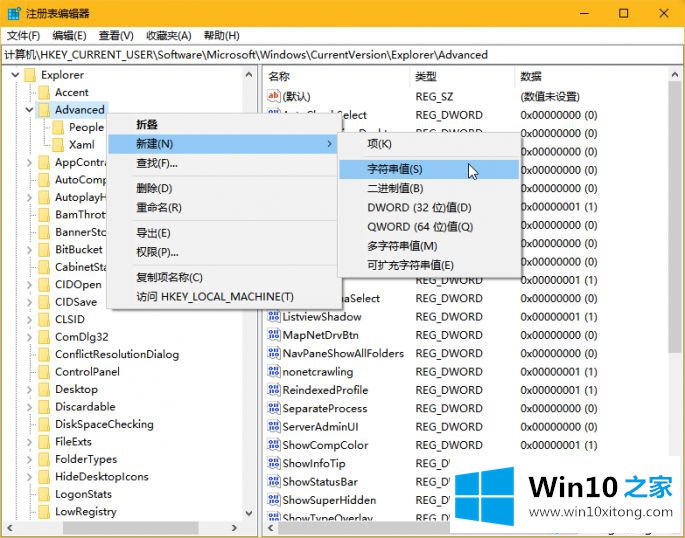Click the LogonStats folder icon
Viewport: 685px width, 538px height.
point(44,494)
